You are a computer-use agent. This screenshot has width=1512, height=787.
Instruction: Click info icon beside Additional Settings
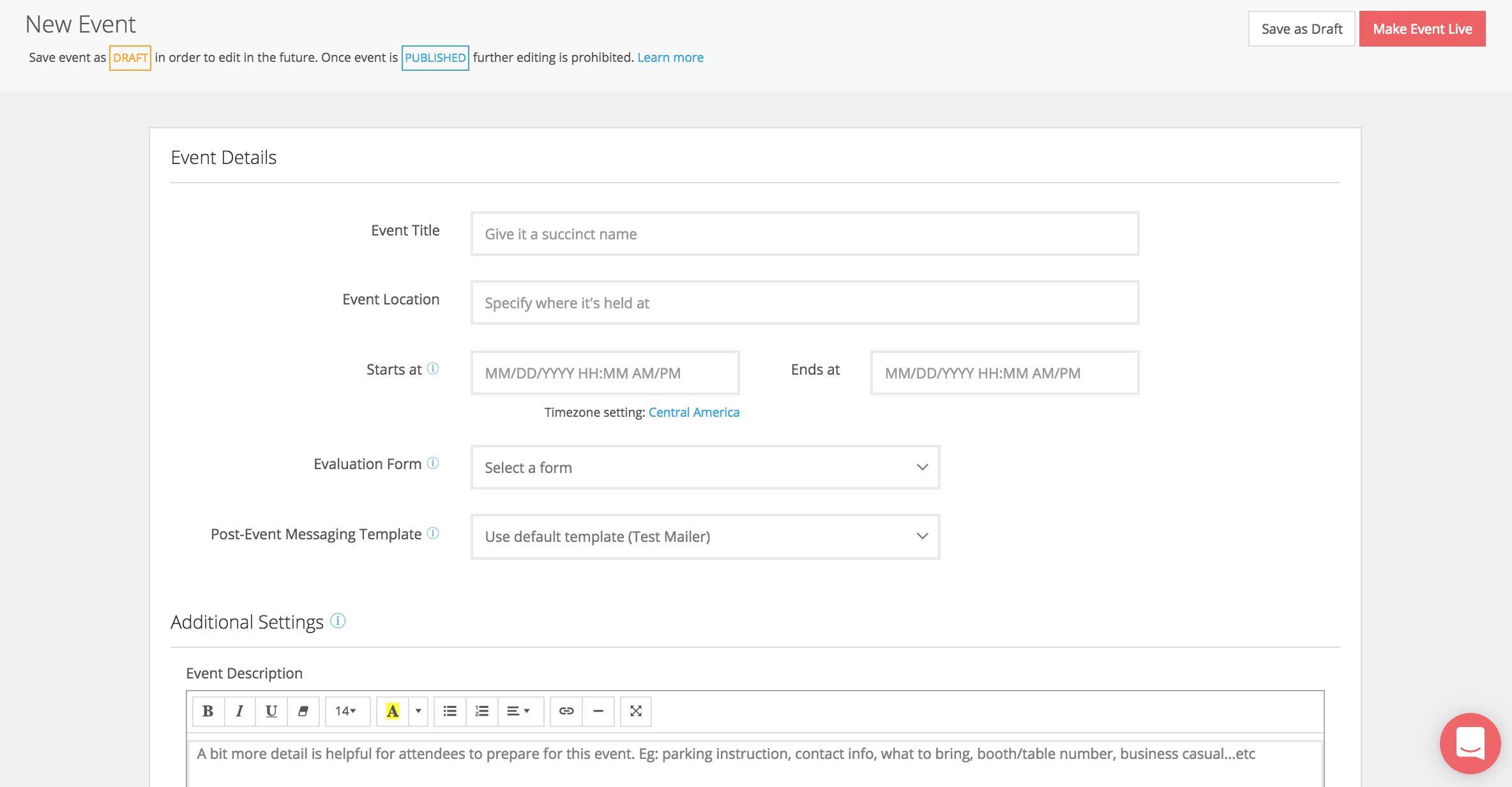(x=338, y=621)
